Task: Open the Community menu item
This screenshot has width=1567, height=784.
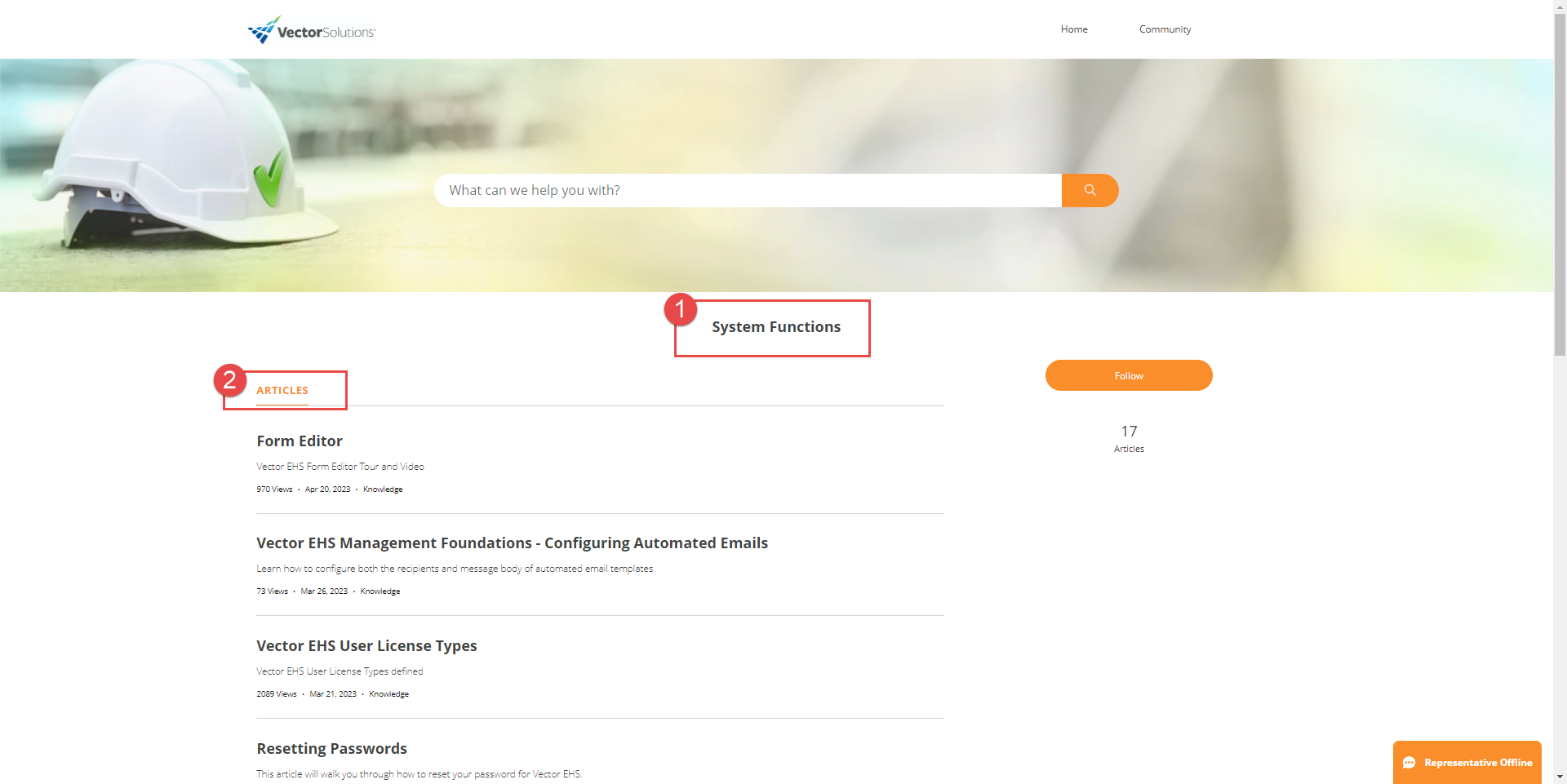Action: (x=1165, y=29)
